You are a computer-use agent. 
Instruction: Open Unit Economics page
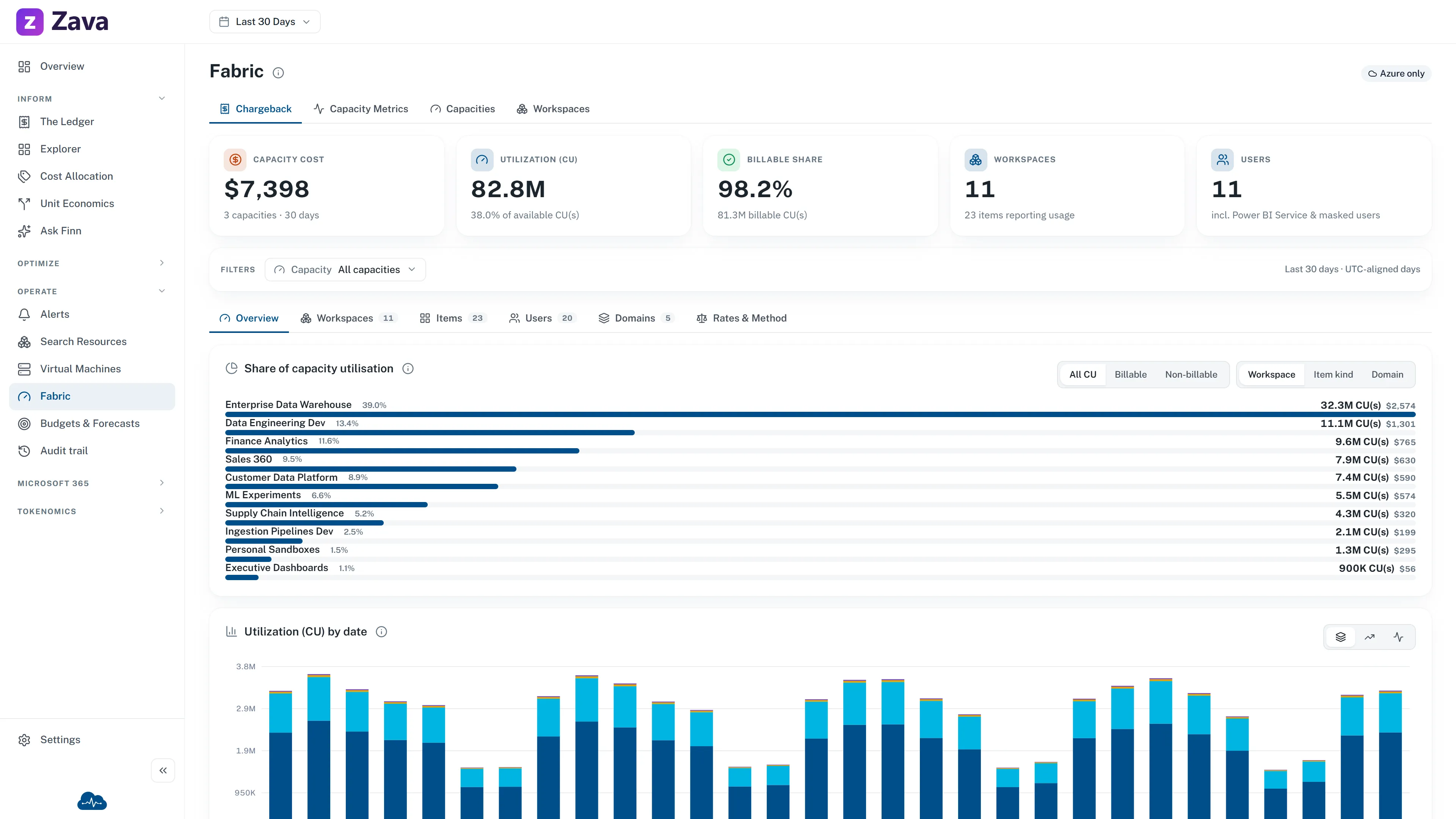[92, 204]
